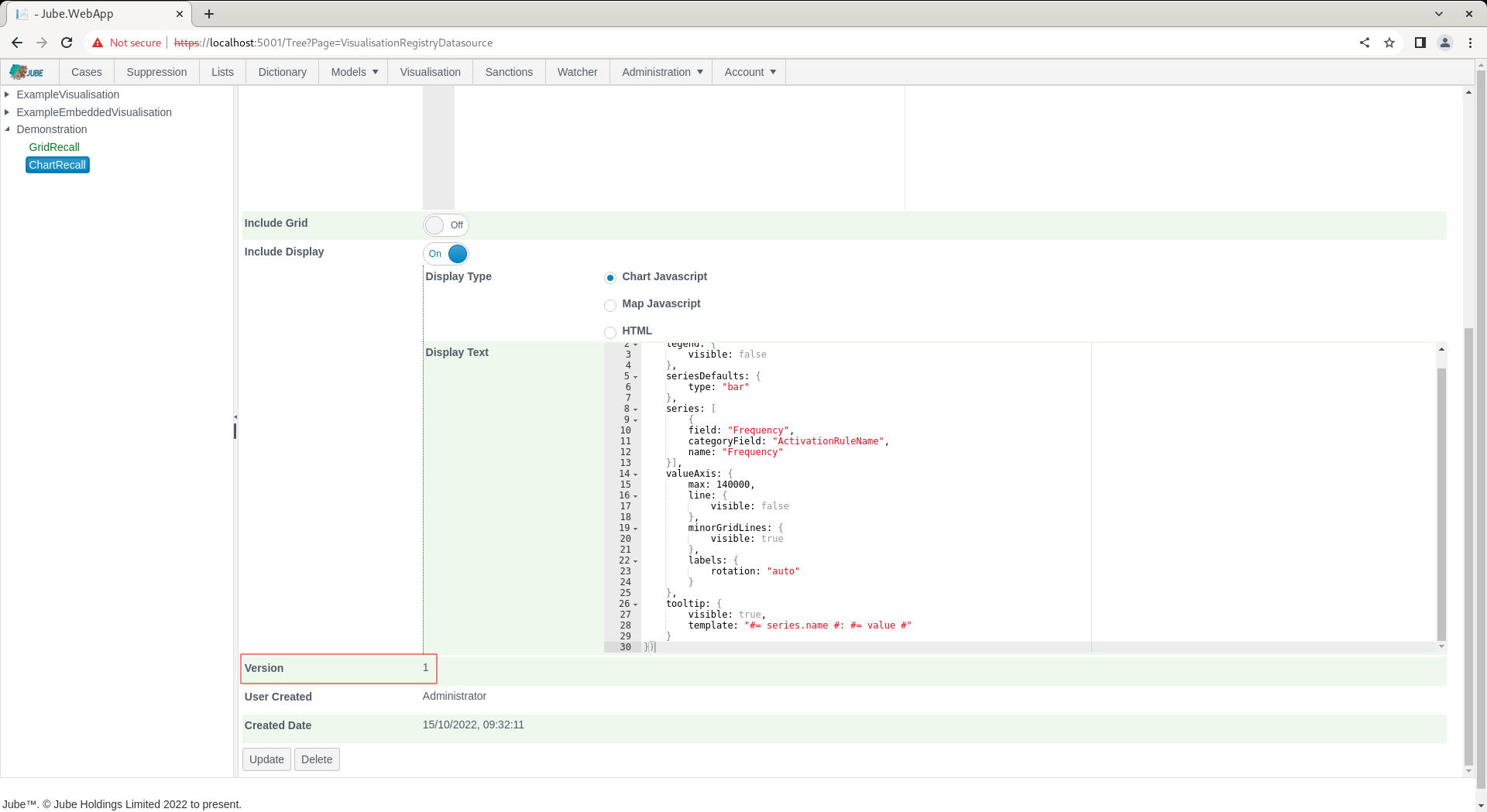Collapse Demonstration tree node
1487x812 pixels.
[7, 129]
